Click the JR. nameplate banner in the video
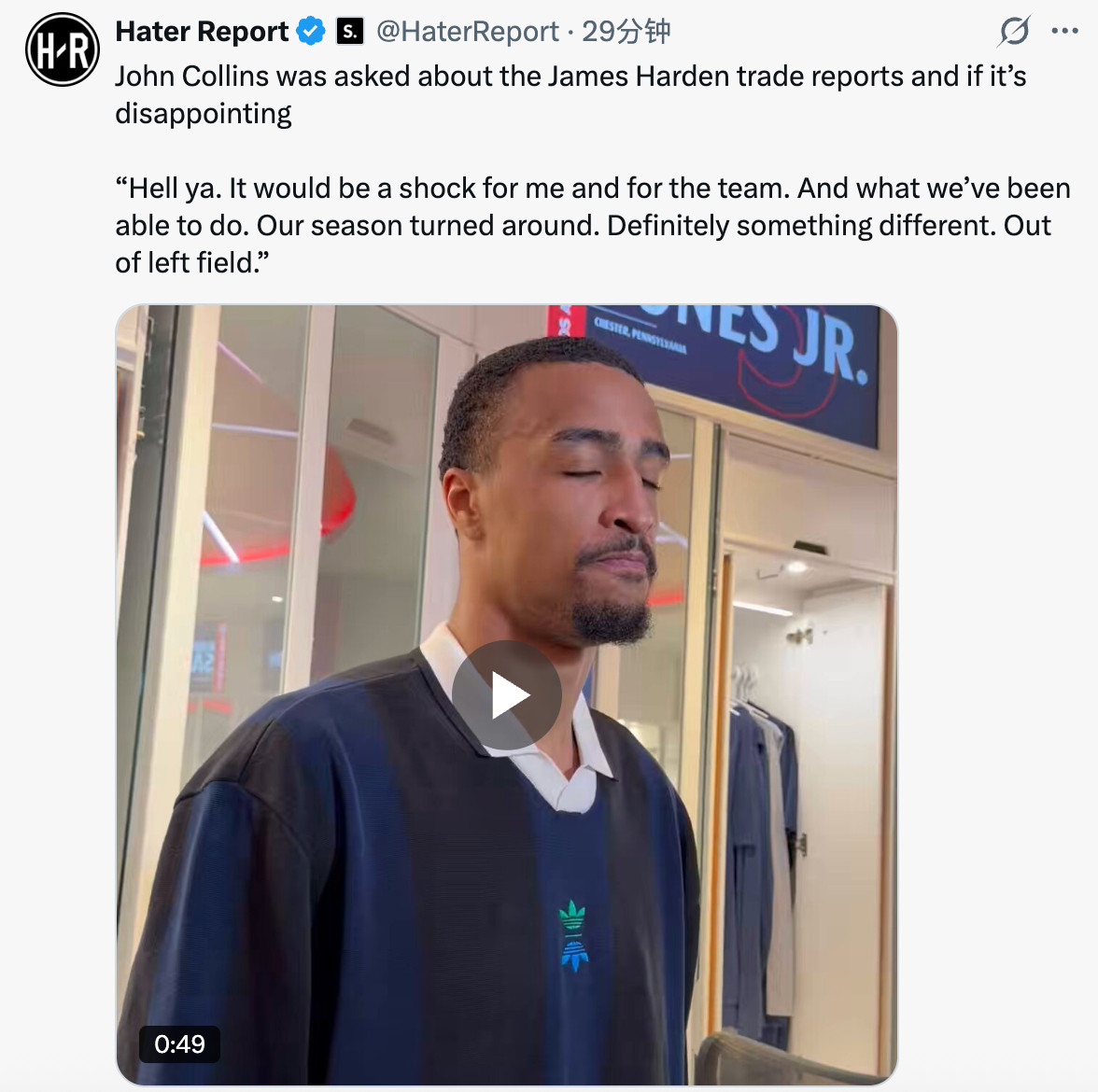This screenshot has width=1098, height=1092. [x=732, y=370]
